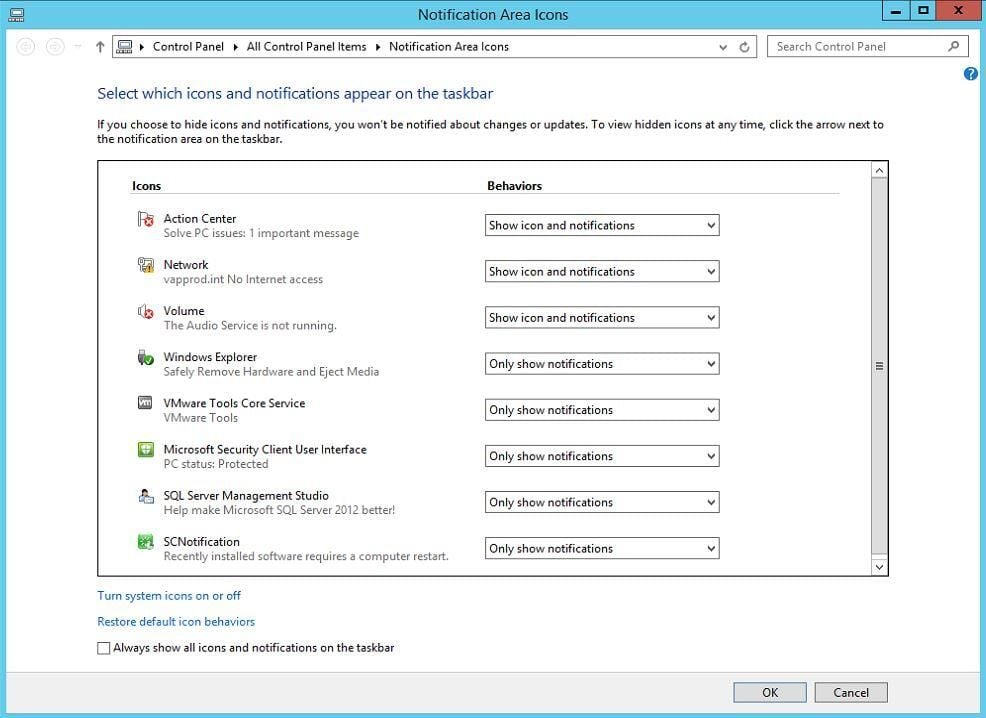Click 'The Audio Service is not running.' text
The width and height of the screenshot is (986, 718).
(250, 326)
